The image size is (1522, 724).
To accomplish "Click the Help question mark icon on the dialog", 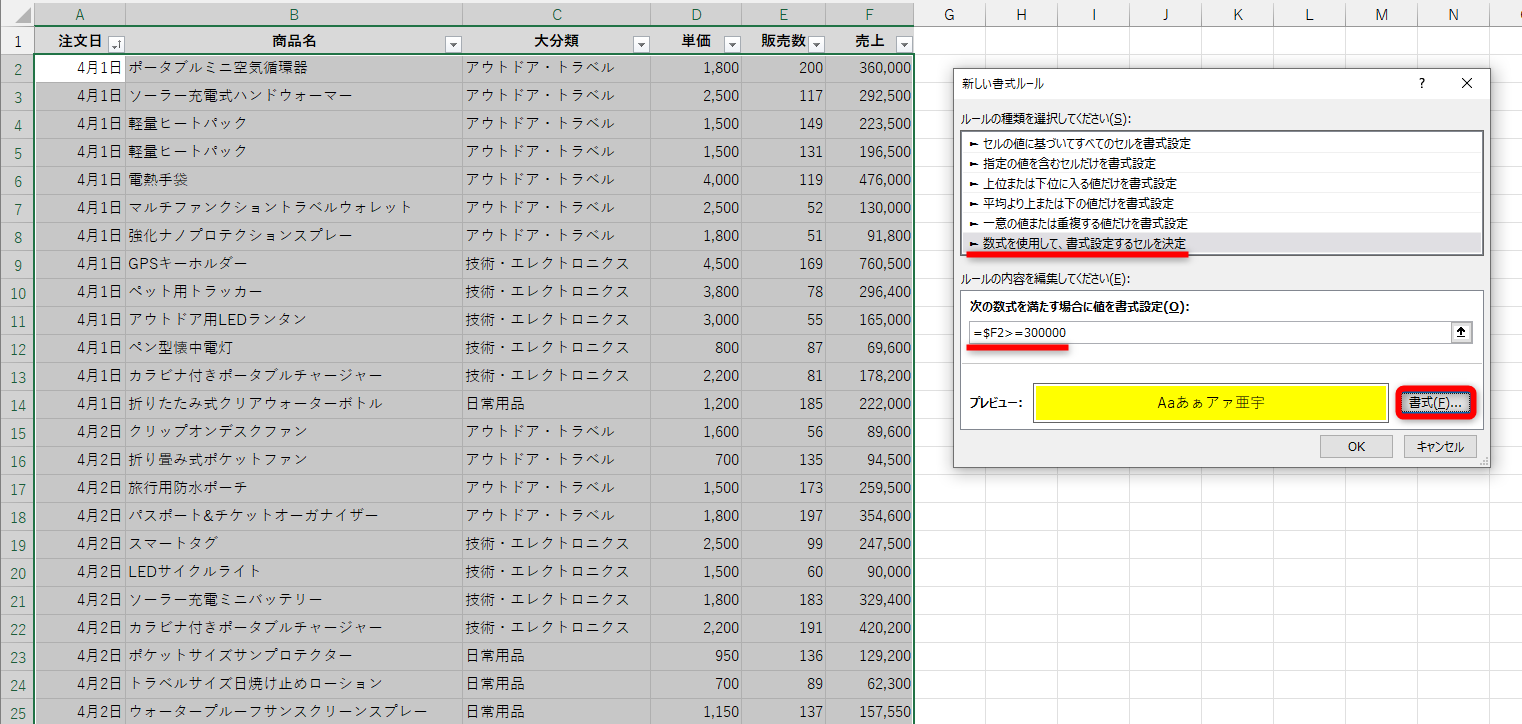I will click(x=1421, y=84).
